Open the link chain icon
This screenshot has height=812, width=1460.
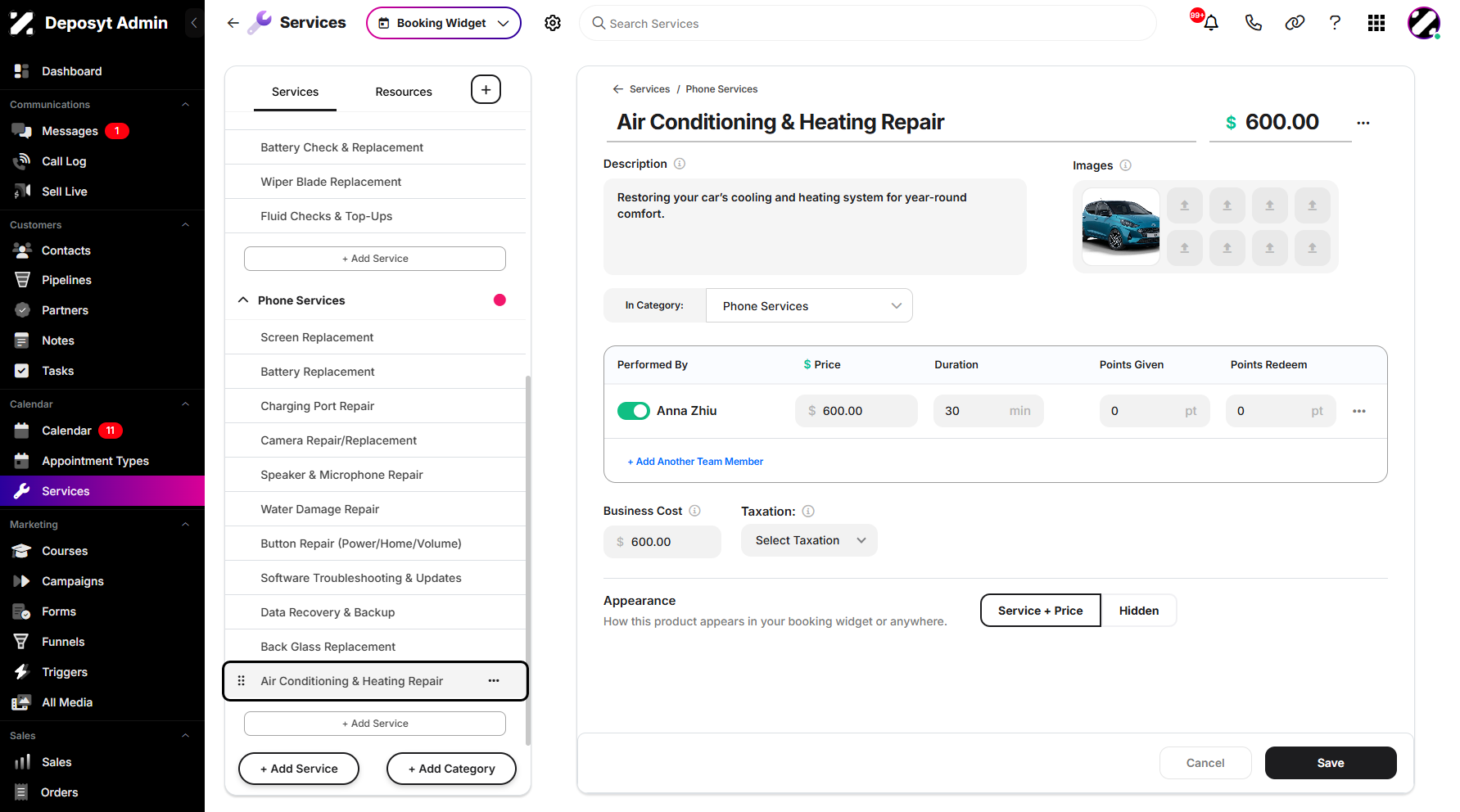(x=1295, y=23)
